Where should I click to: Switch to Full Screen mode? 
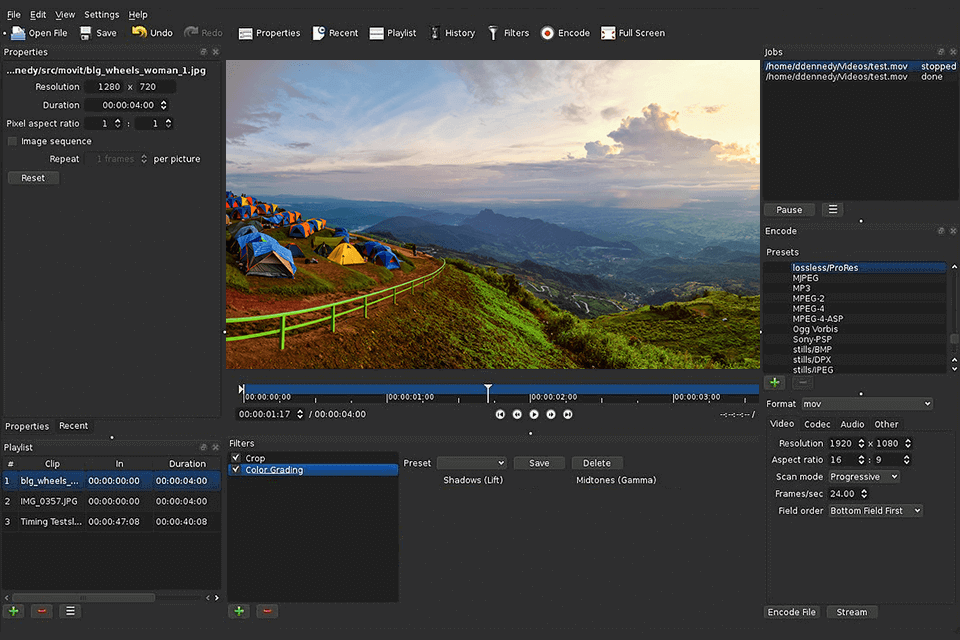(x=633, y=32)
